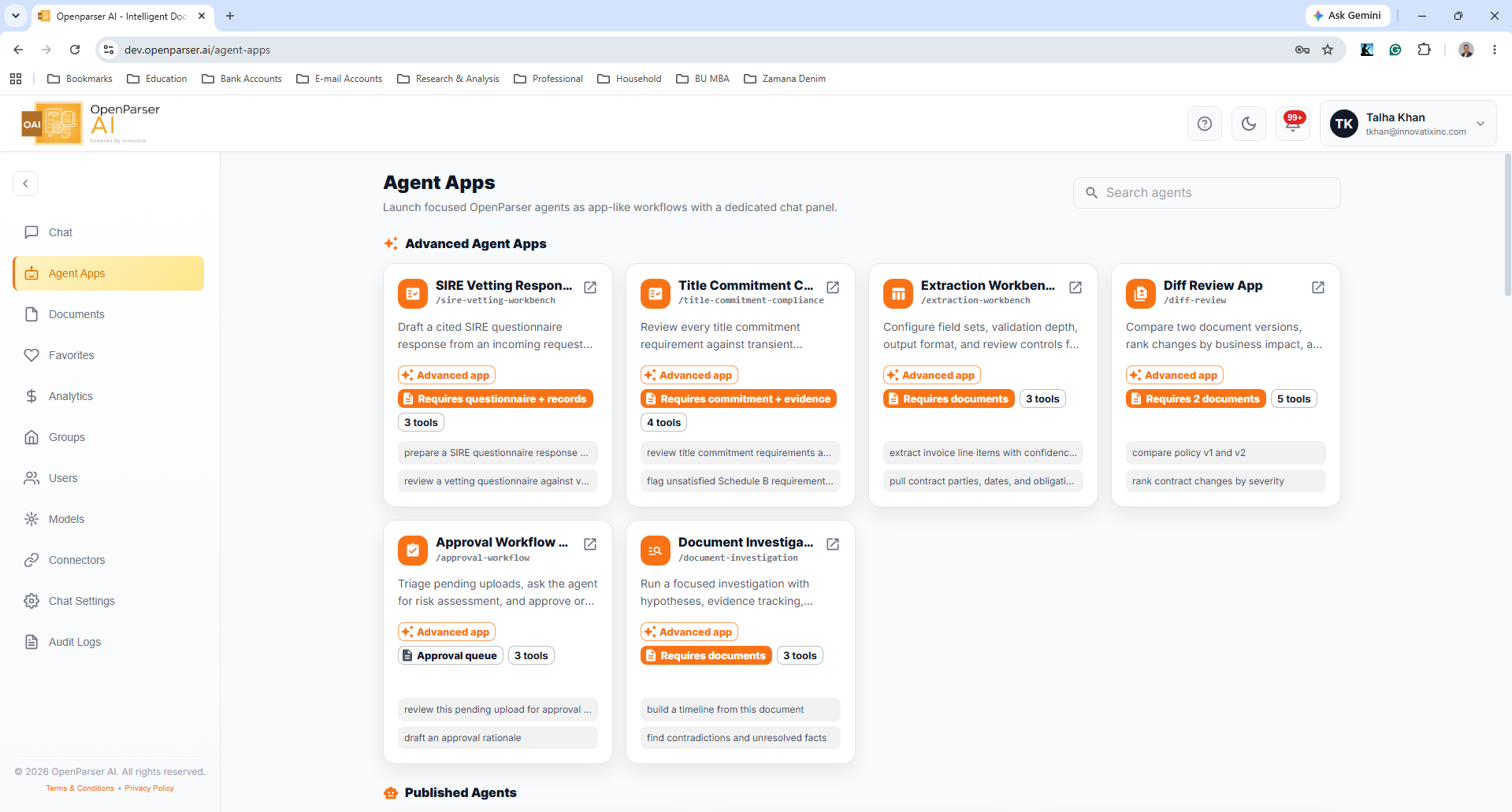This screenshot has height=812, width=1512.
Task: Click 'Requires 2 documents' badge
Action: 1195,399
